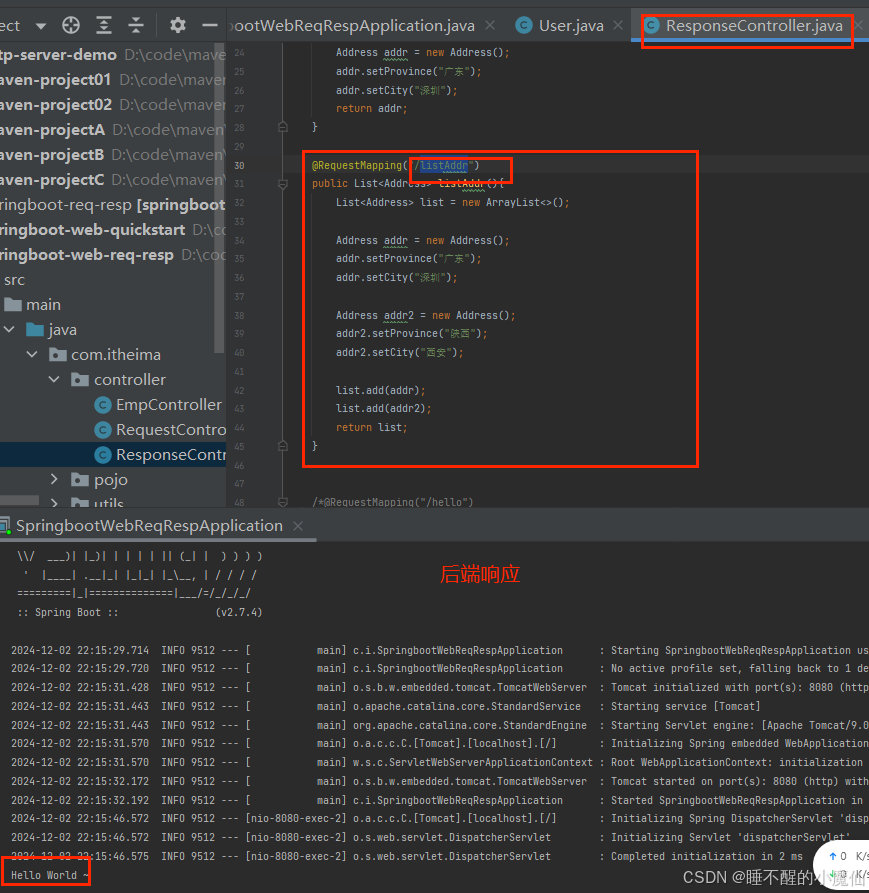Click line number 30 in the gutter
Viewport: 869px width, 893px height.
pos(239,165)
